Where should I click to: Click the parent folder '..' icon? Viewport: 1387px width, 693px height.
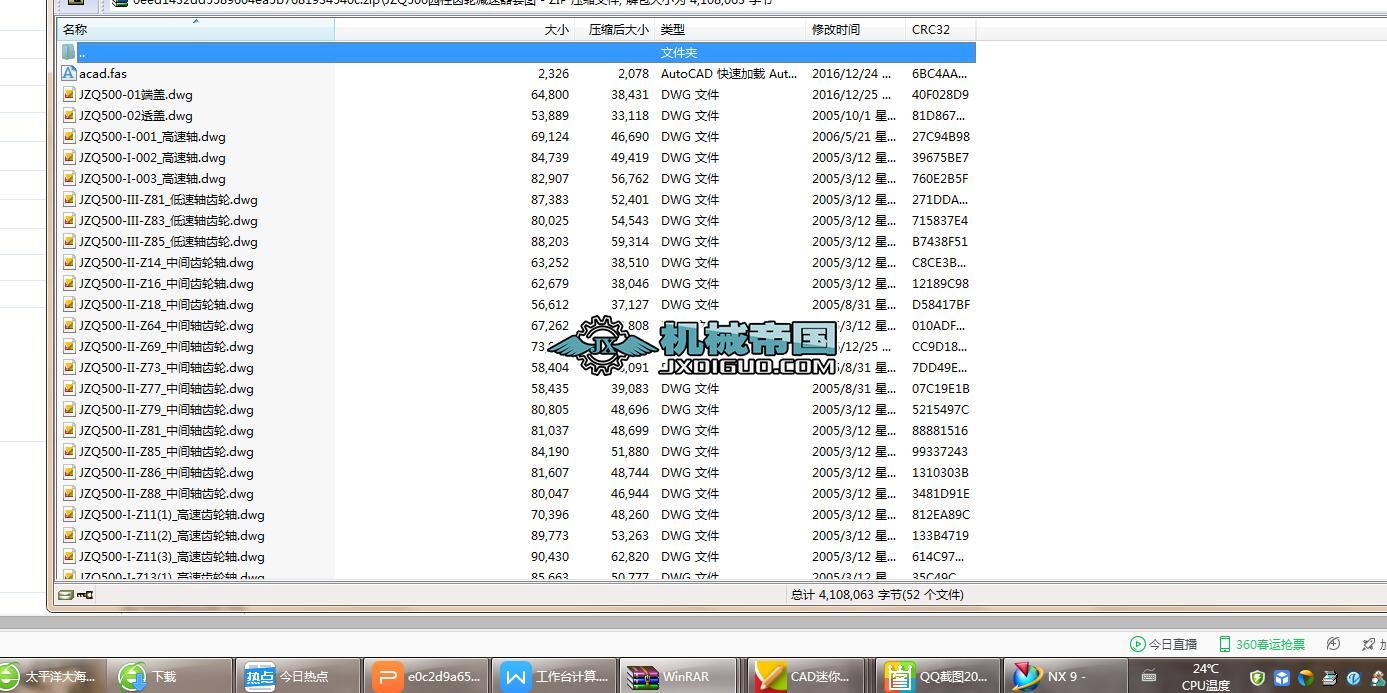point(69,52)
